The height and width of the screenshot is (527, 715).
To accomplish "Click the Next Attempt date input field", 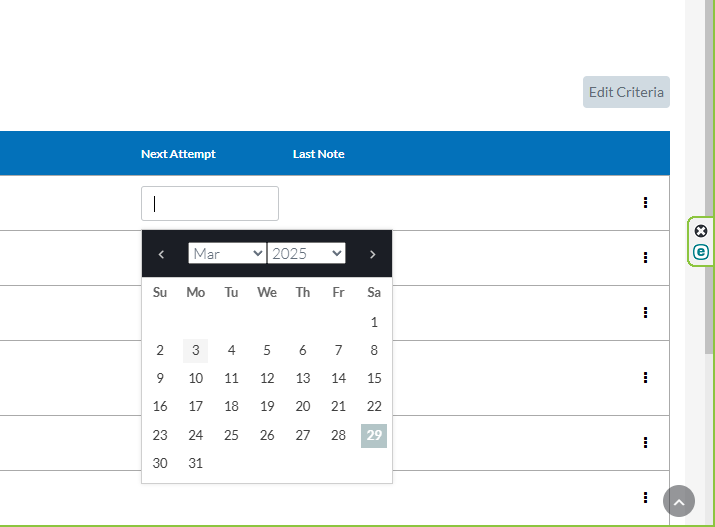I will tap(210, 203).
